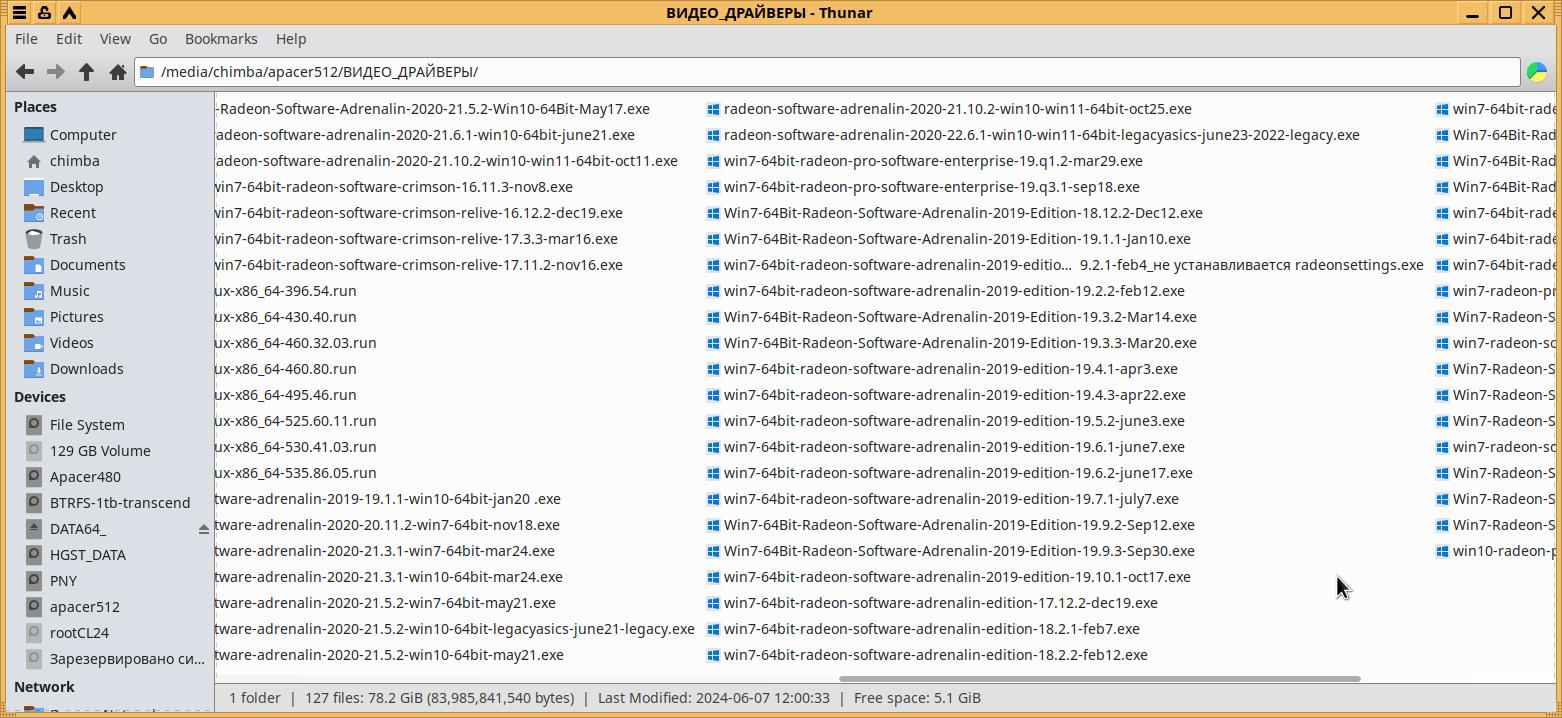Open the Bookmarks menu

pos(221,39)
